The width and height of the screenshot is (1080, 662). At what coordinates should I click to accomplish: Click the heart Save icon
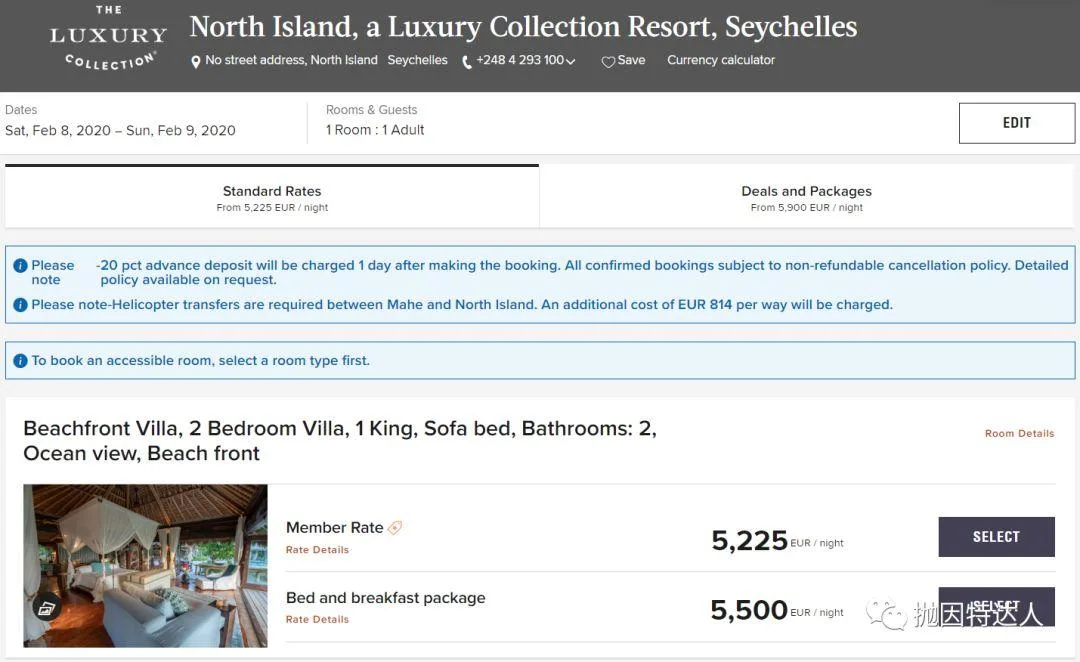tap(608, 62)
